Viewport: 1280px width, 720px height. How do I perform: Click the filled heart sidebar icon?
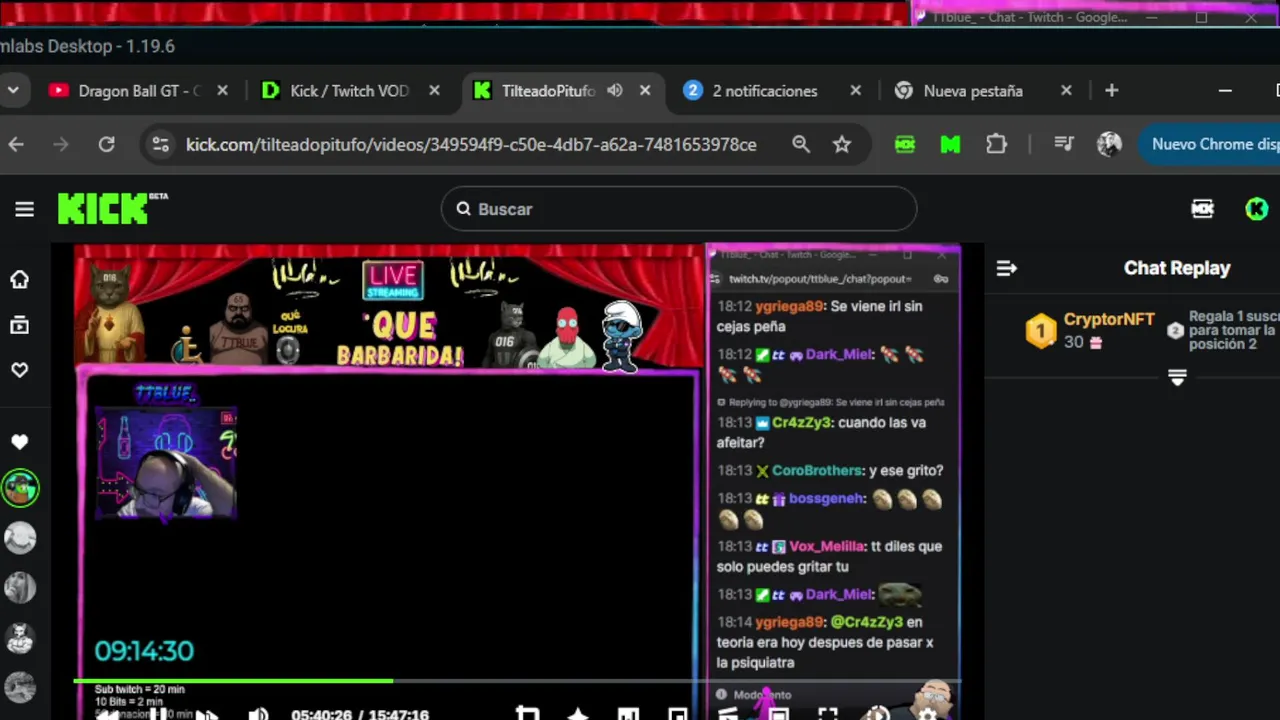19,441
